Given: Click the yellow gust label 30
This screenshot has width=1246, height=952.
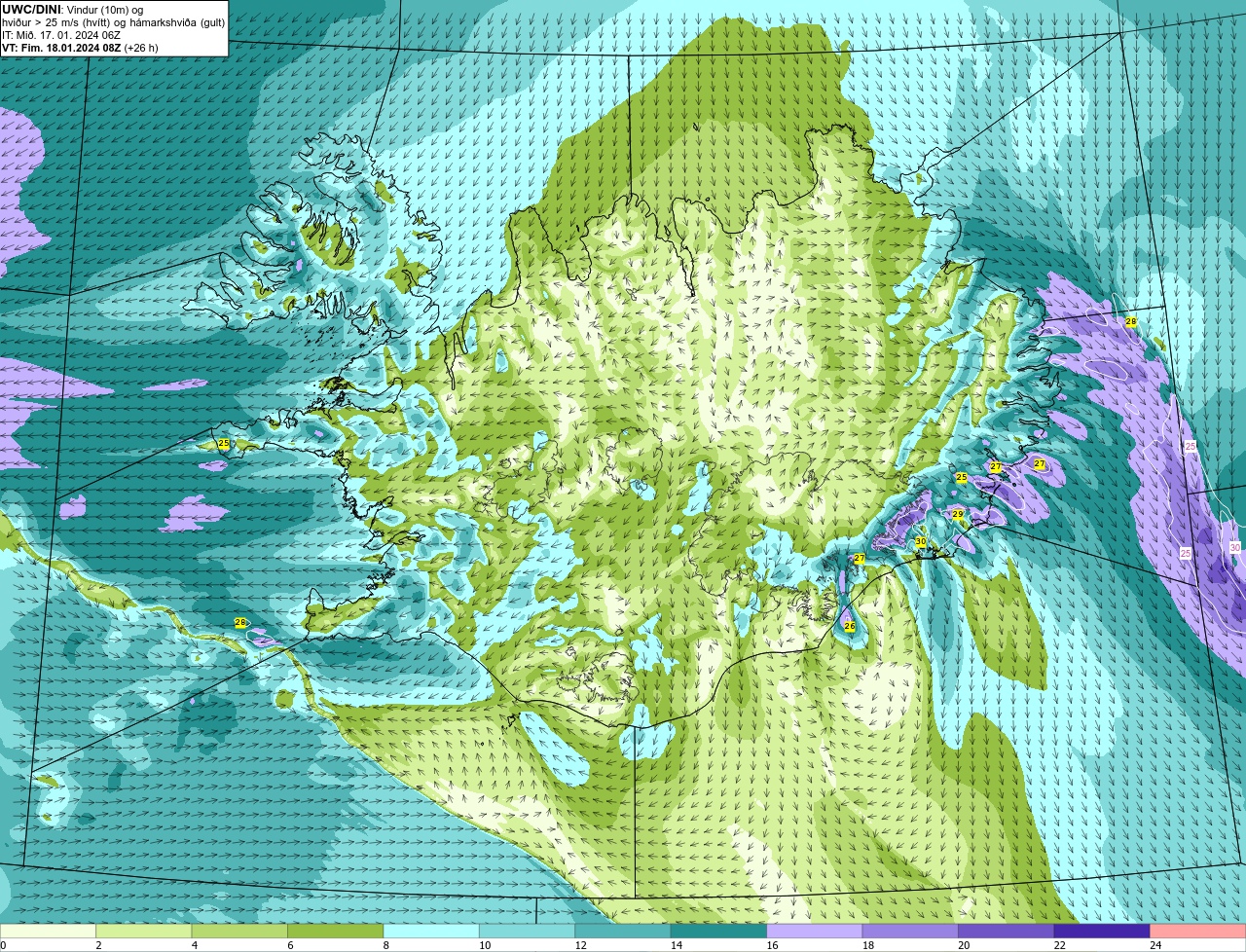Looking at the screenshot, I should [x=920, y=541].
